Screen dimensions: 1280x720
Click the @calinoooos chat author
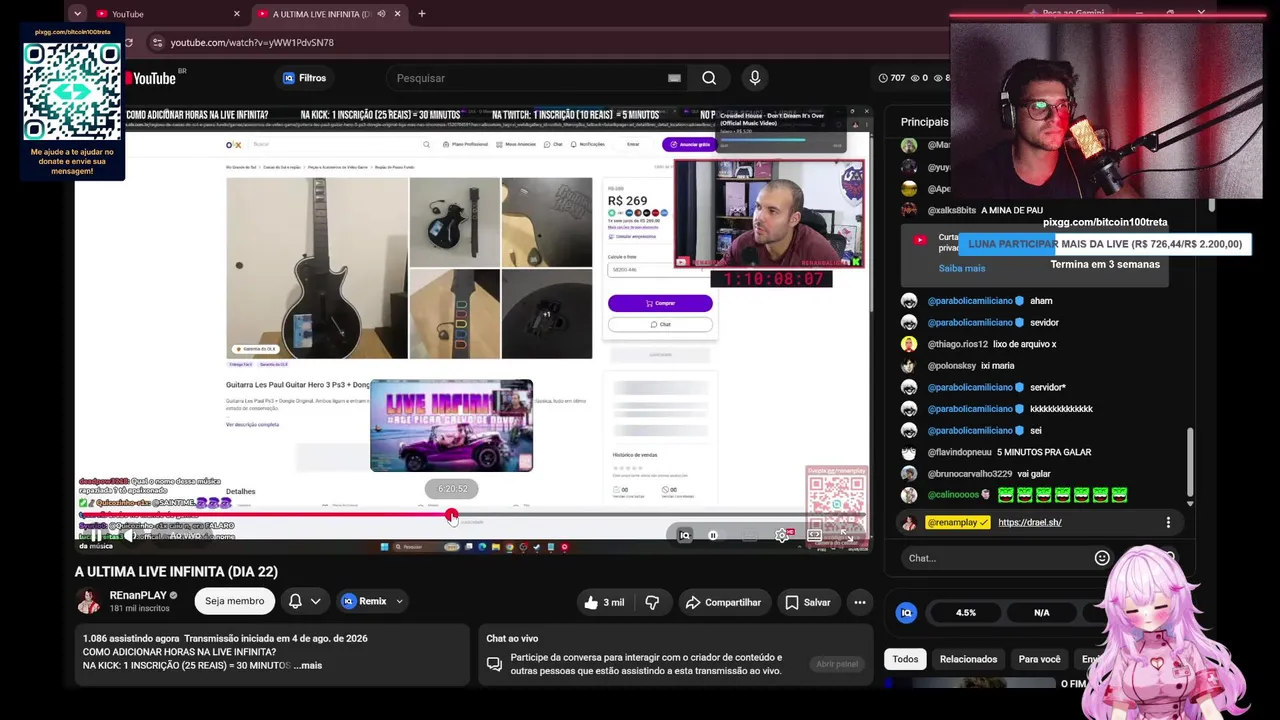click(953, 495)
